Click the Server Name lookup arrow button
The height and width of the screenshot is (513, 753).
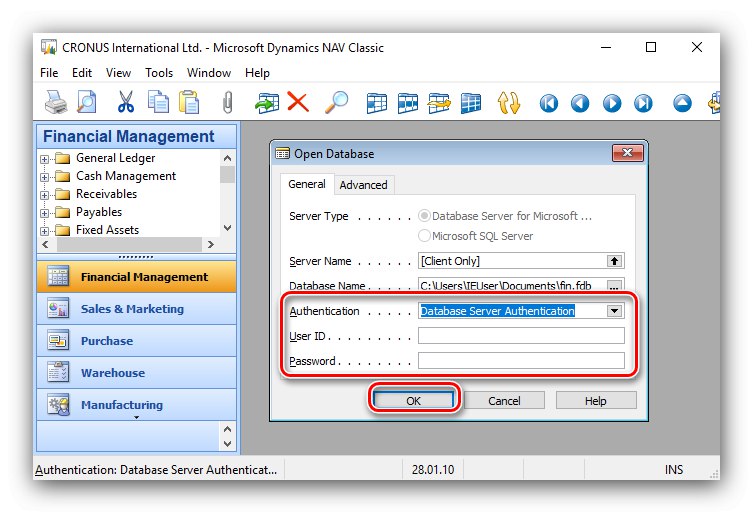point(614,261)
